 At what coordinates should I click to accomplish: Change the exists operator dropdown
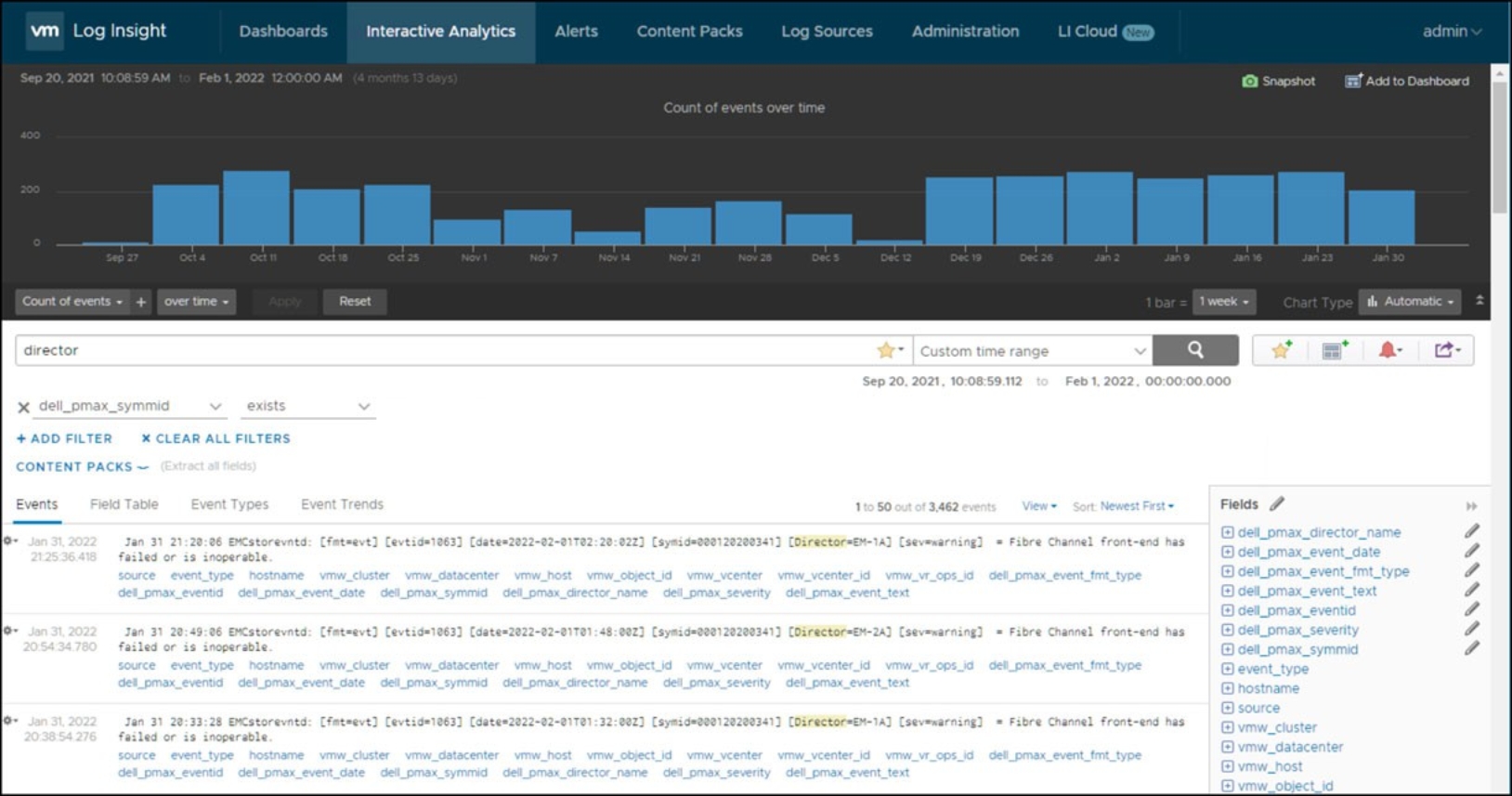click(308, 407)
